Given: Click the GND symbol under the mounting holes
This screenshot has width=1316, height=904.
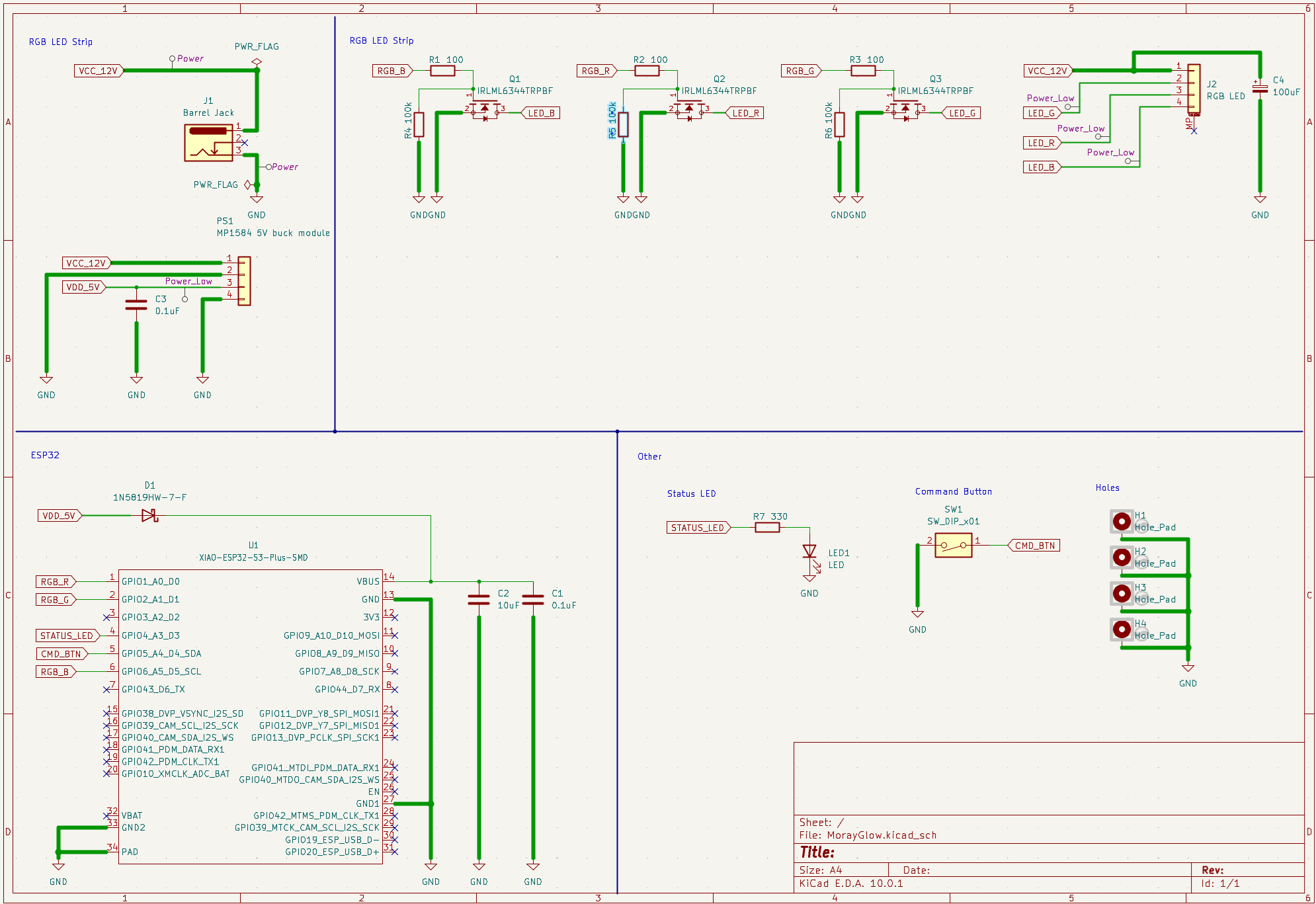Looking at the screenshot, I should pyautogui.click(x=1188, y=669).
